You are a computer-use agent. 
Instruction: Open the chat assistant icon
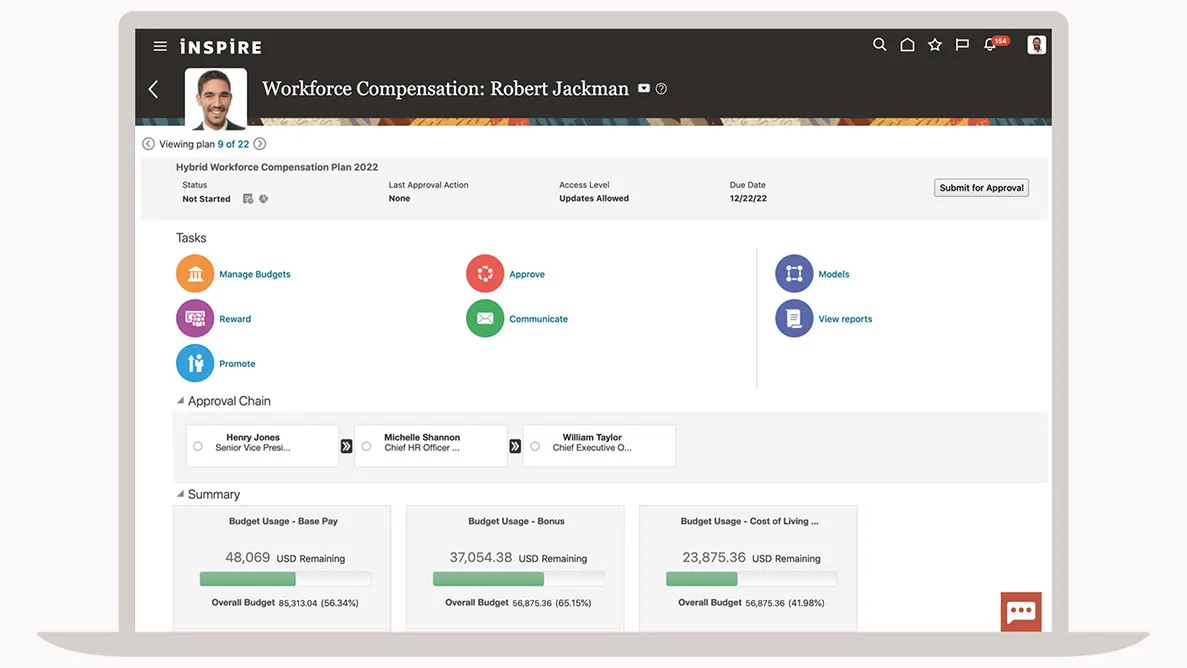coord(1021,612)
